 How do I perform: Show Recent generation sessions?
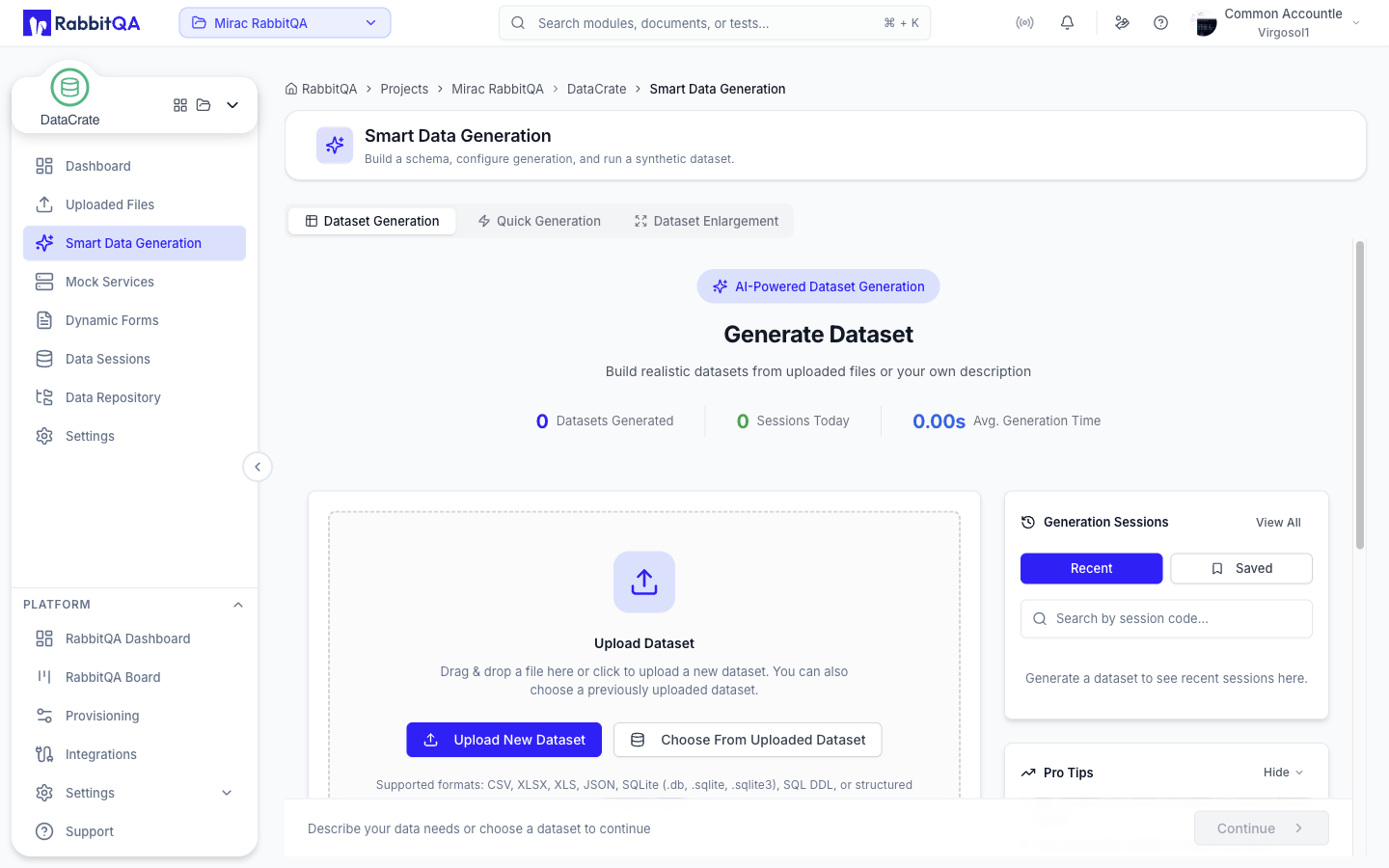(x=1091, y=568)
